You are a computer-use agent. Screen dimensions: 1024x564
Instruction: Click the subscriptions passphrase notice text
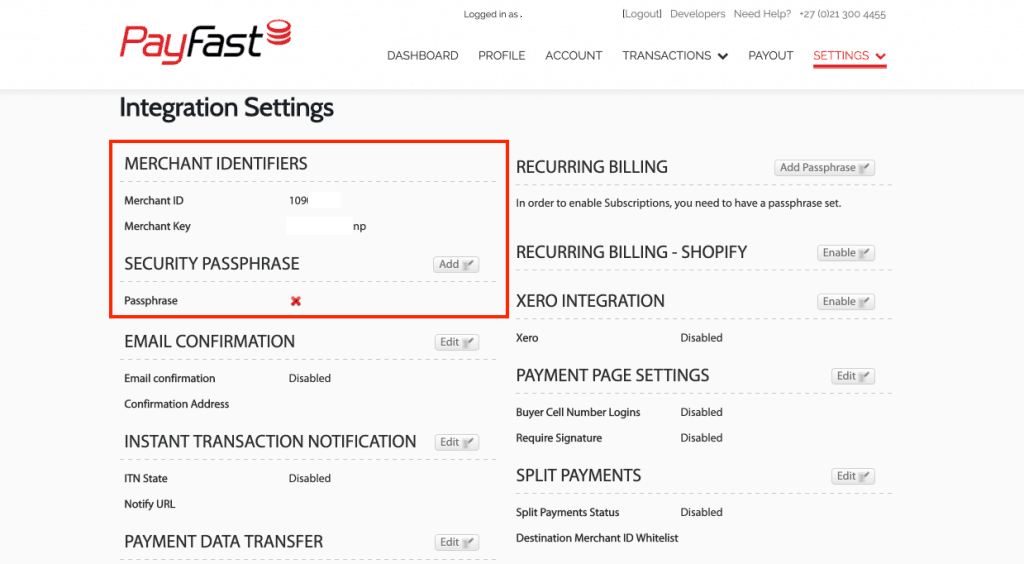coord(679,203)
